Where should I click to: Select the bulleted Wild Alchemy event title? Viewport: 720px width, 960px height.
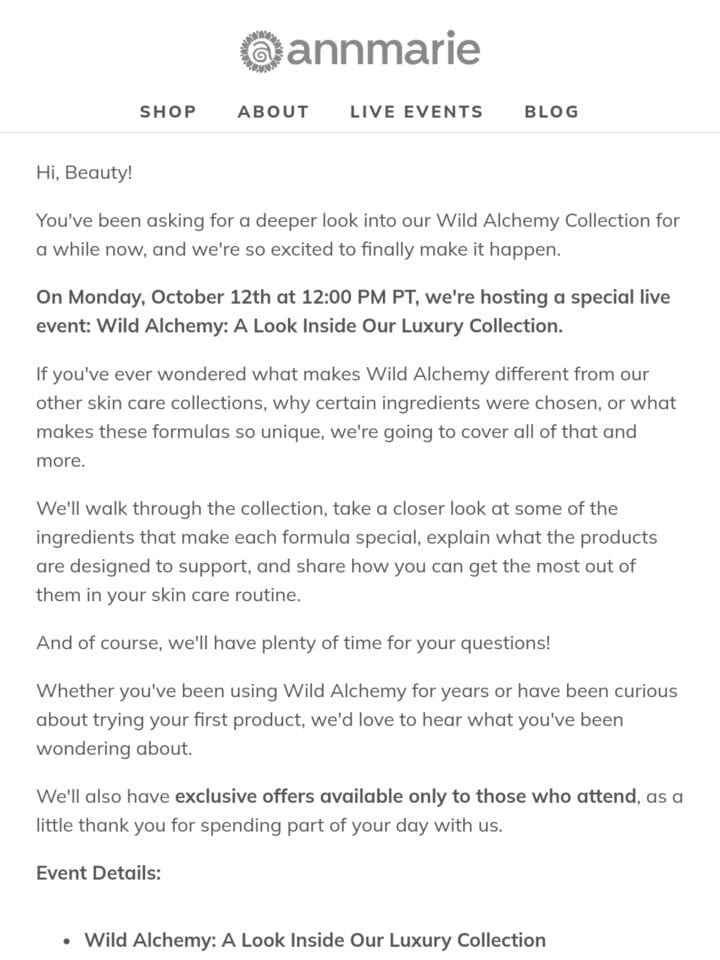pyautogui.click(x=315, y=940)
